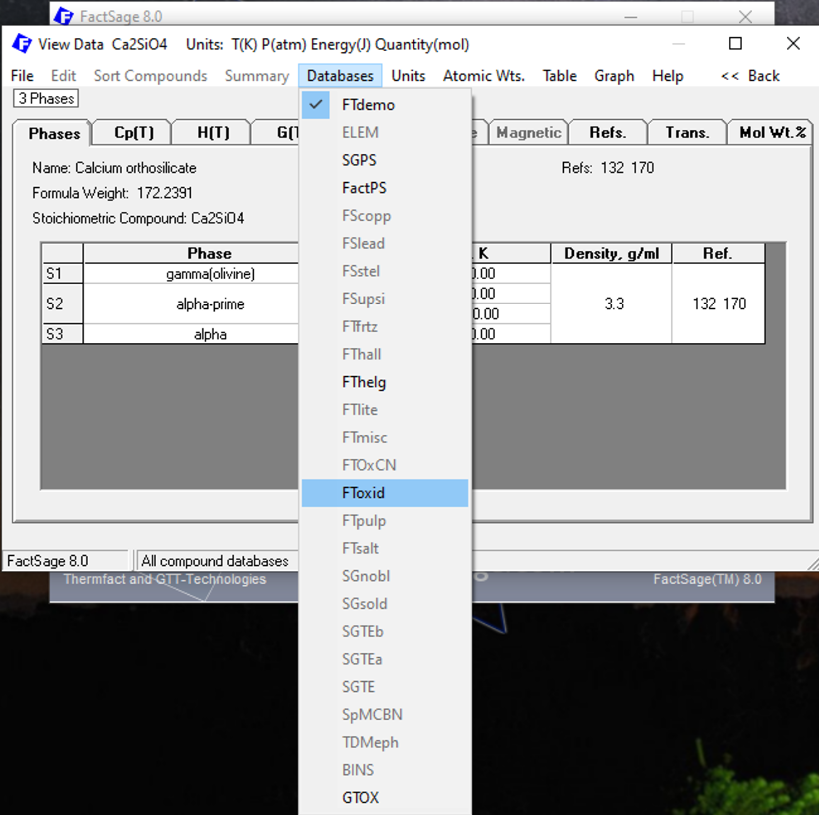Viewport: 819px width, 815px height.
Task: Select the SGnobl database
Action: (x=385, y=576)
